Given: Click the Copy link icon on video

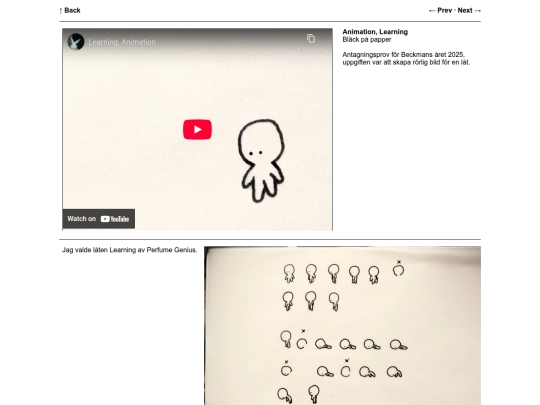Looking at the screenshot, I should pos(311,42).
